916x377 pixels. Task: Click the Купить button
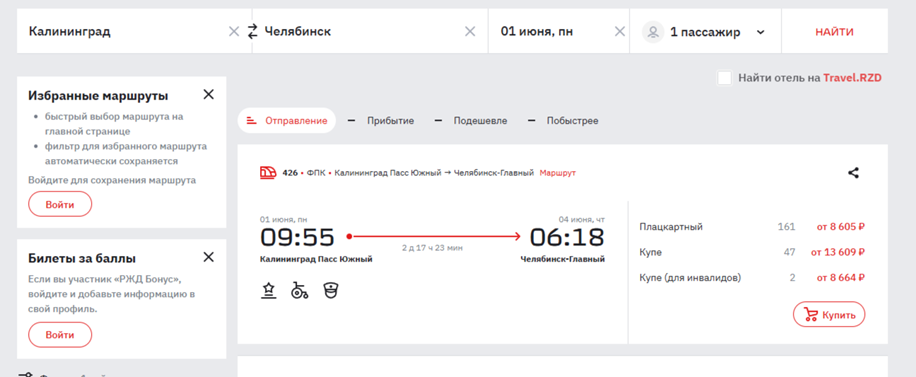(829, 314)
